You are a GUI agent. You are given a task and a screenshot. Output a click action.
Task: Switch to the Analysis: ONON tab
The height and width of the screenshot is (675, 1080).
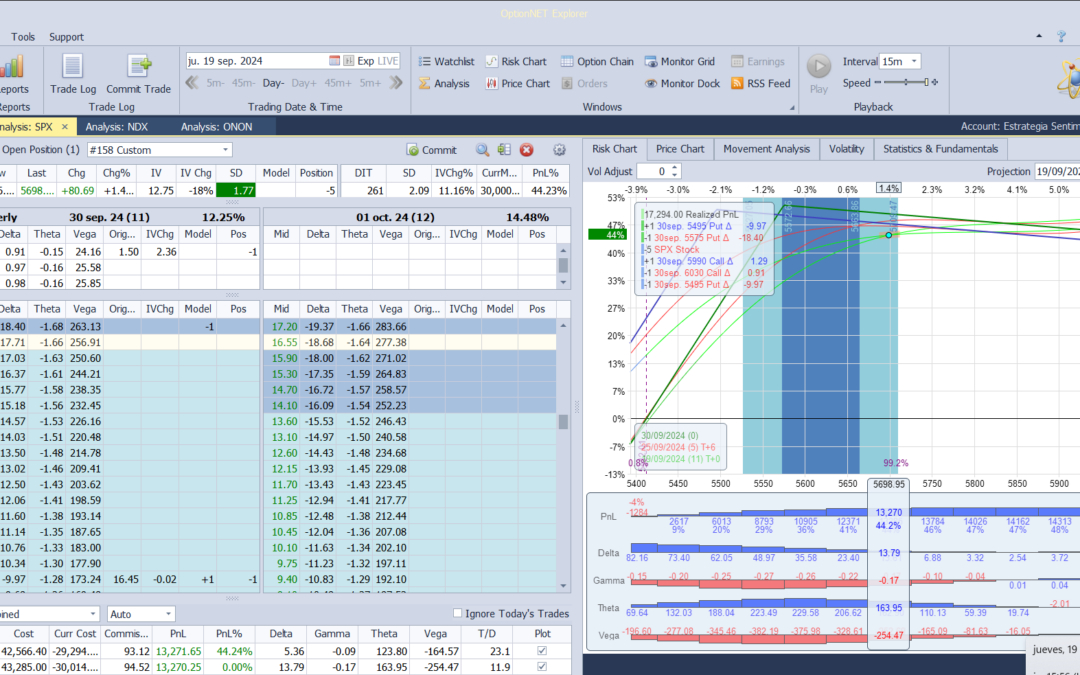[x=217, y=127]
